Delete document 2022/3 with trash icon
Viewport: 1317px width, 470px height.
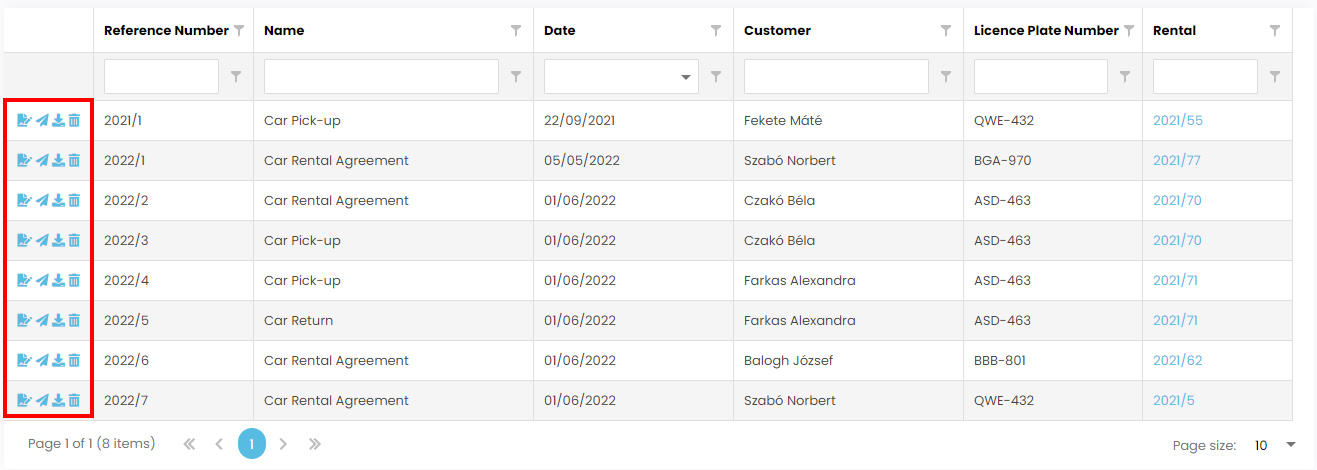74,241
